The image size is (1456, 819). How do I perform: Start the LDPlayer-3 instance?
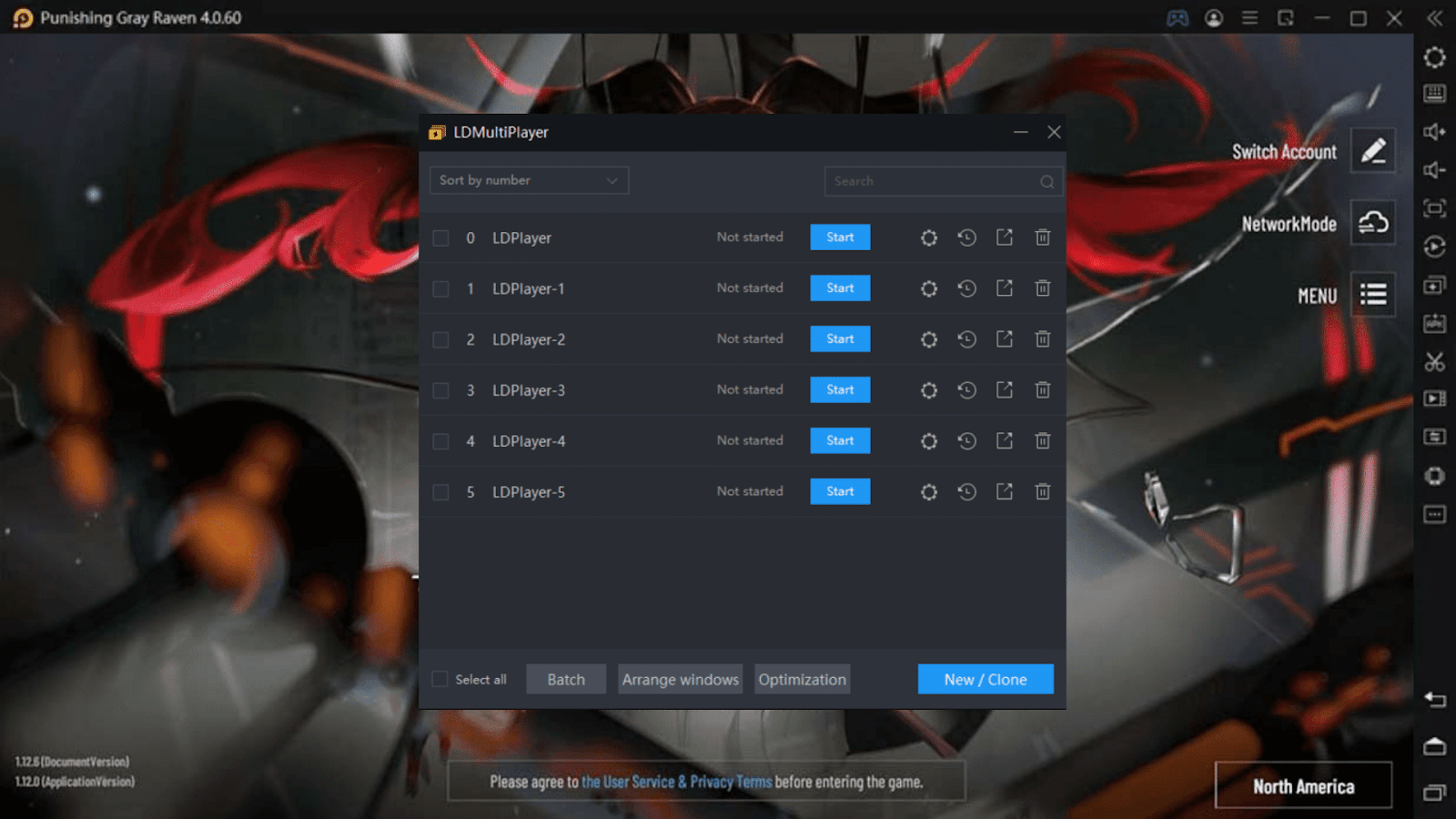click(x=840, y=390)
